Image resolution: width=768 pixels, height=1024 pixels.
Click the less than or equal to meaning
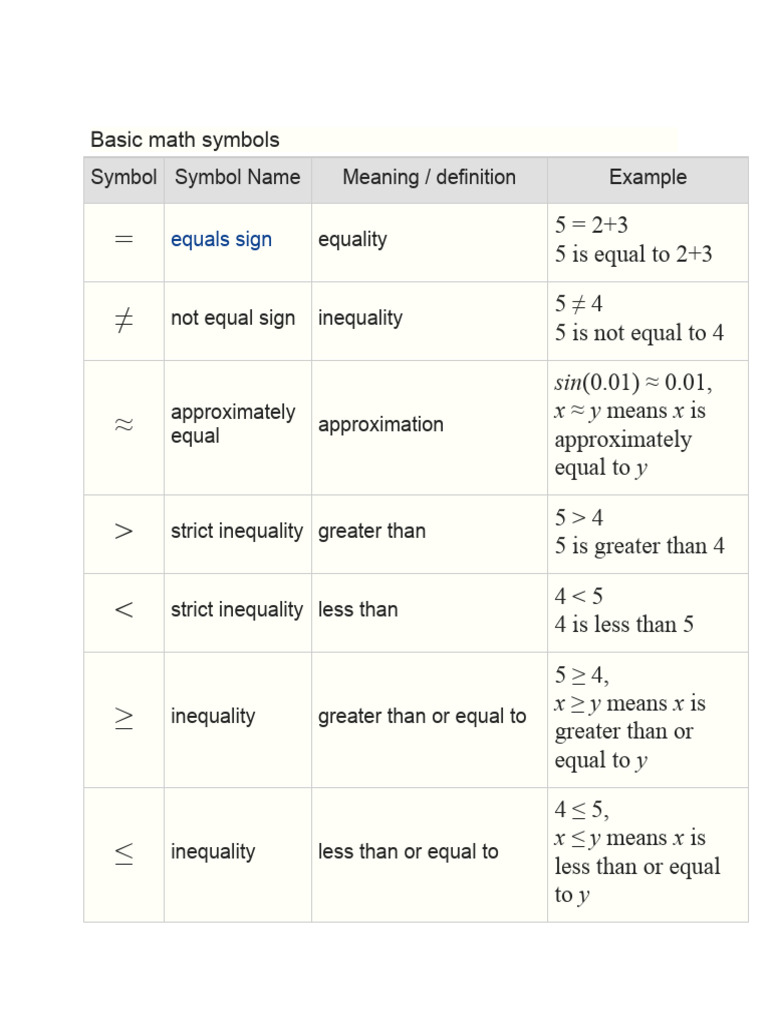[407, 852]
